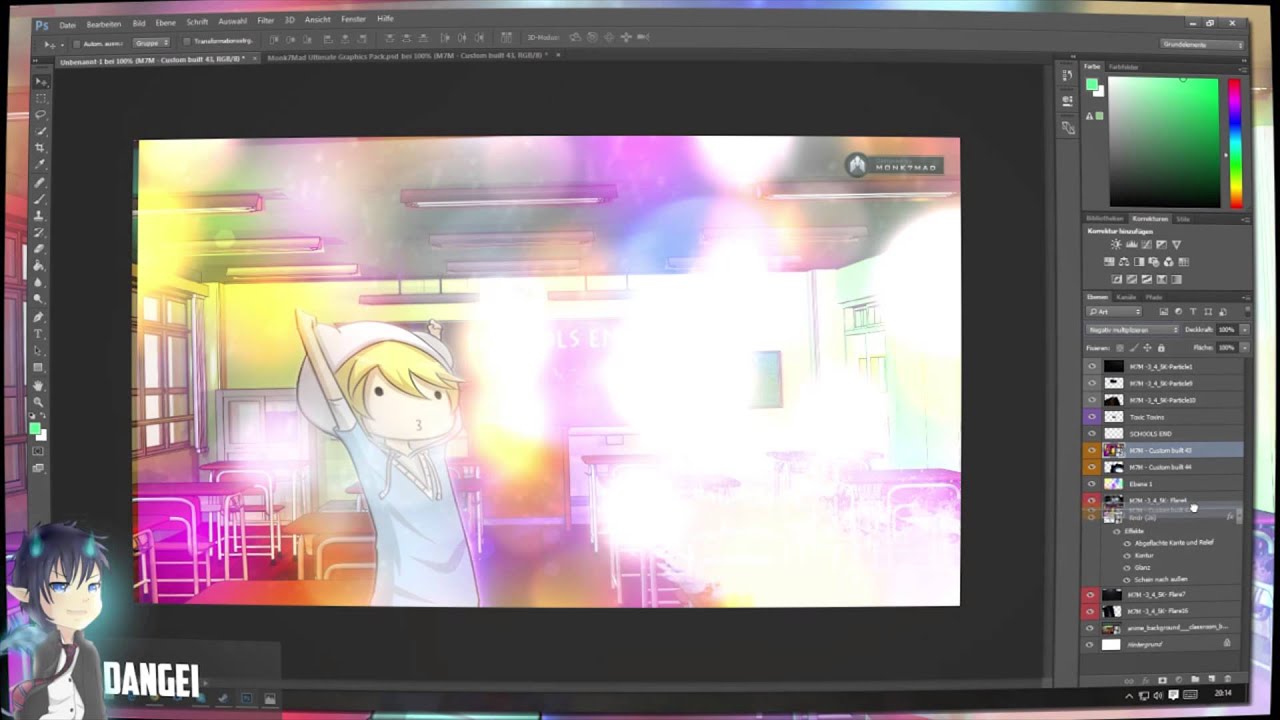Screen dimensions: 1280x720
Task: Open the Negativ multiplizieren blend mode dropdown
Action: [1133, 330]
